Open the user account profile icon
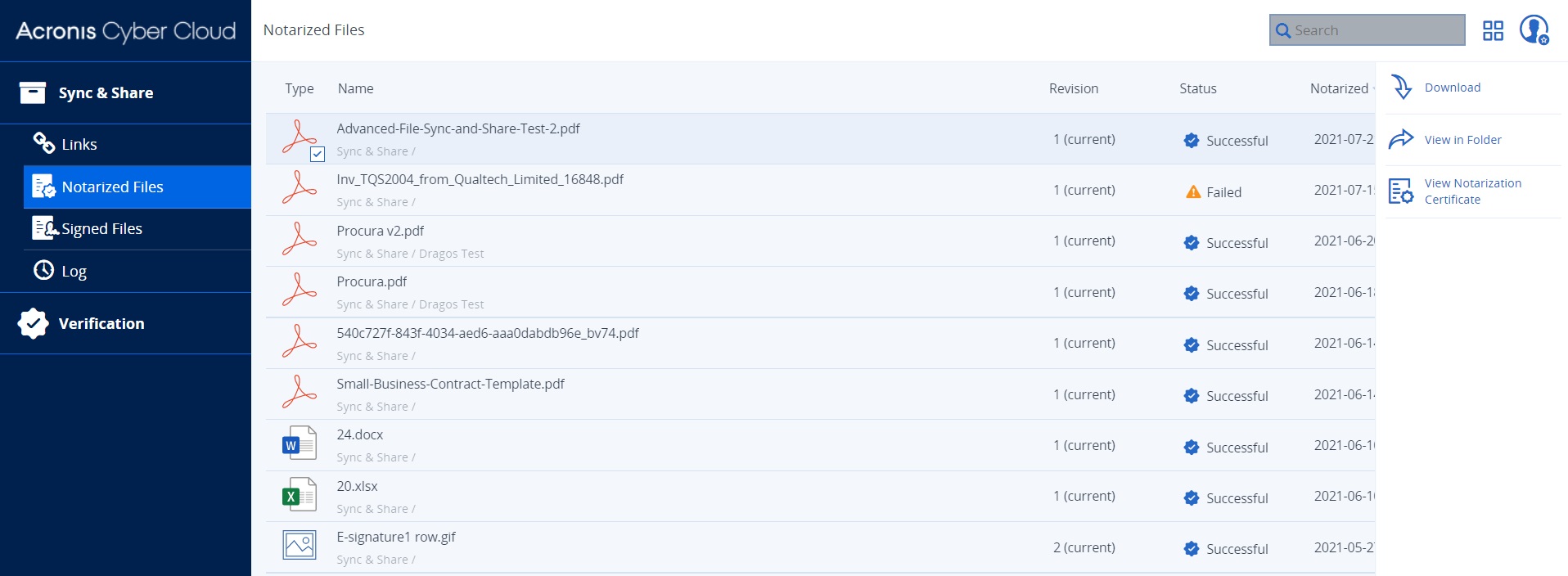This screenshot has height=576, width=1568. click(1534, 29)
